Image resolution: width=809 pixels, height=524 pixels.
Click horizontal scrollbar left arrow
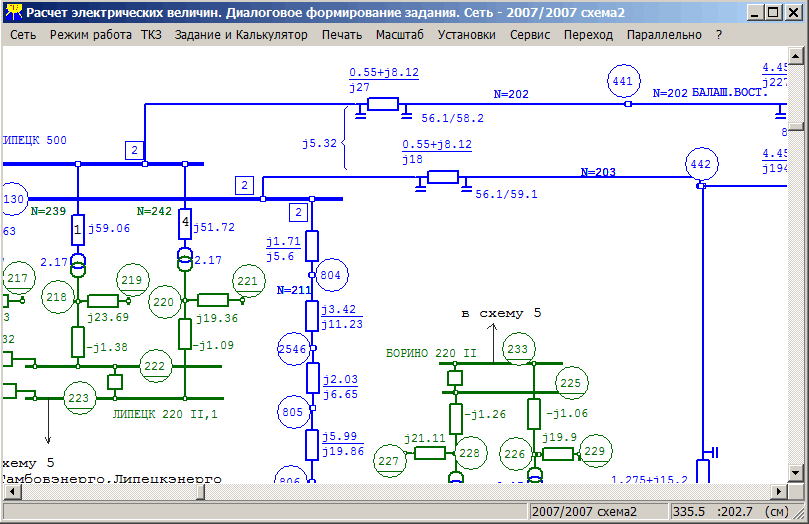tap(9, 492)
